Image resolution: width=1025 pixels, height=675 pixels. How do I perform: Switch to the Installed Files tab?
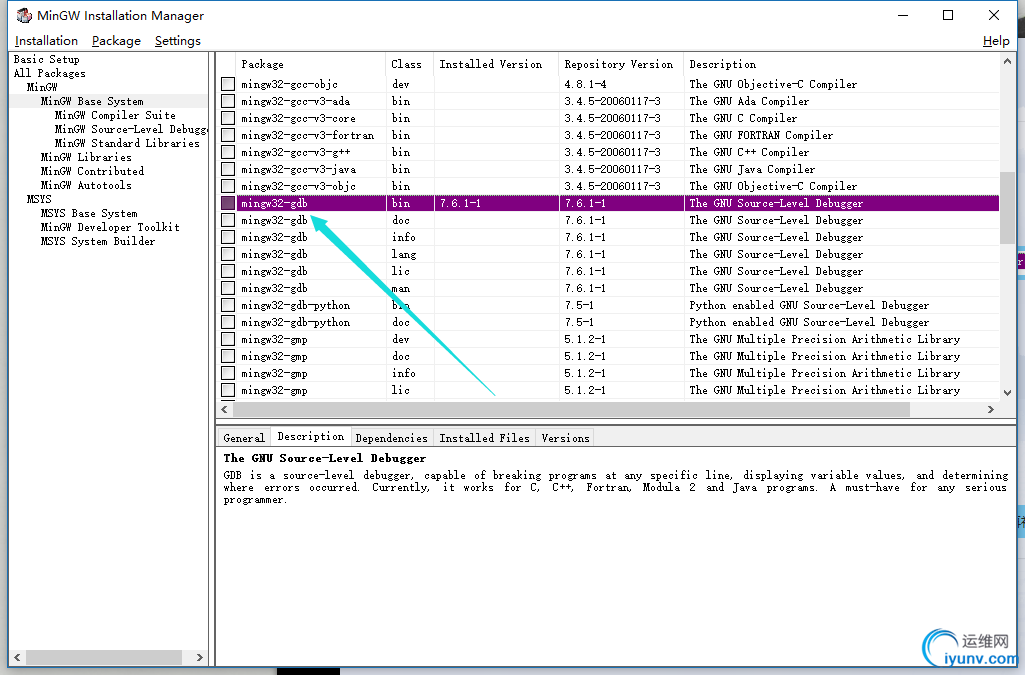tap(484, 438)
